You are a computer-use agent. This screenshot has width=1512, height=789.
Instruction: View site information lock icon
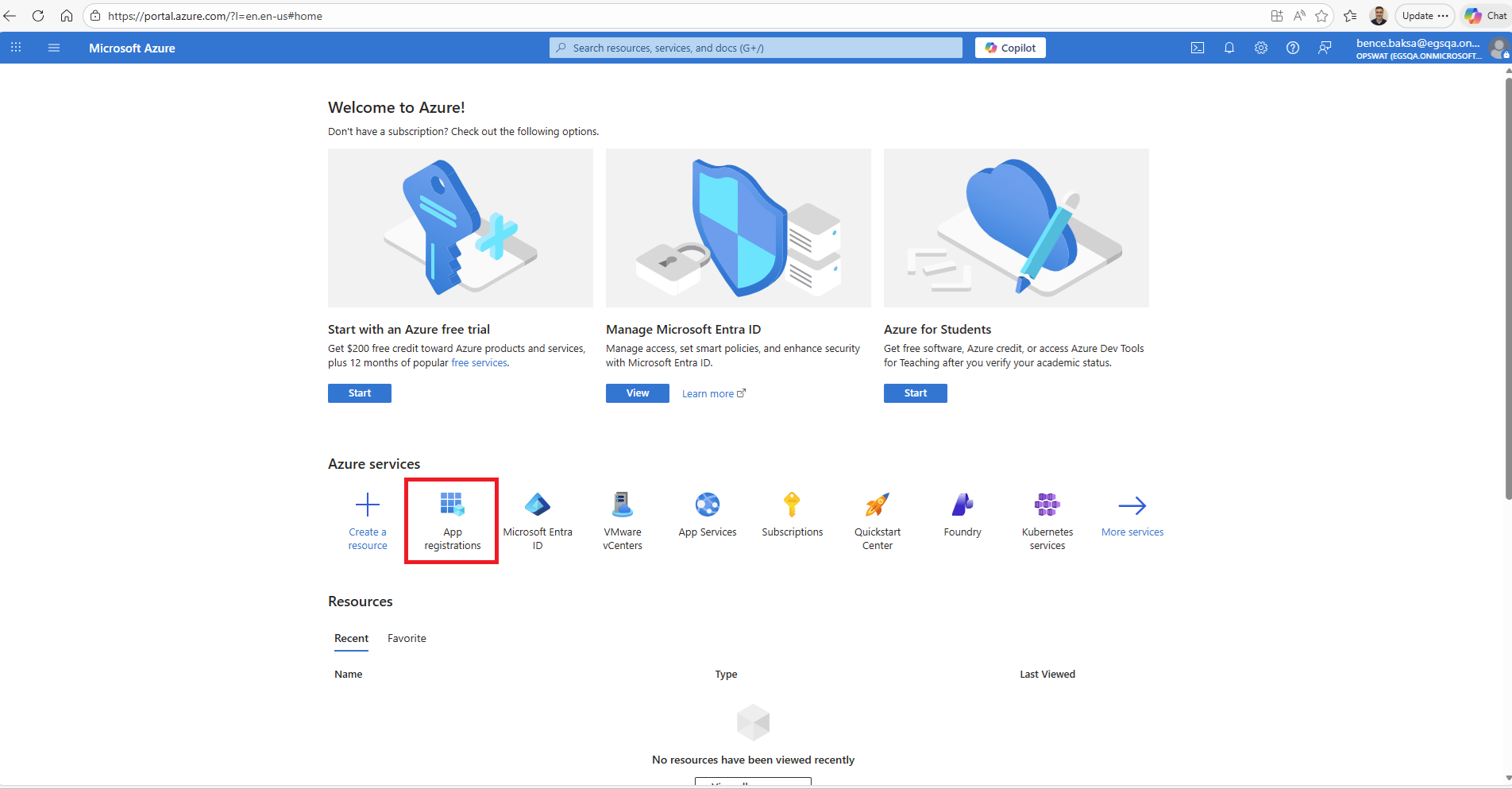pos(95,16)
